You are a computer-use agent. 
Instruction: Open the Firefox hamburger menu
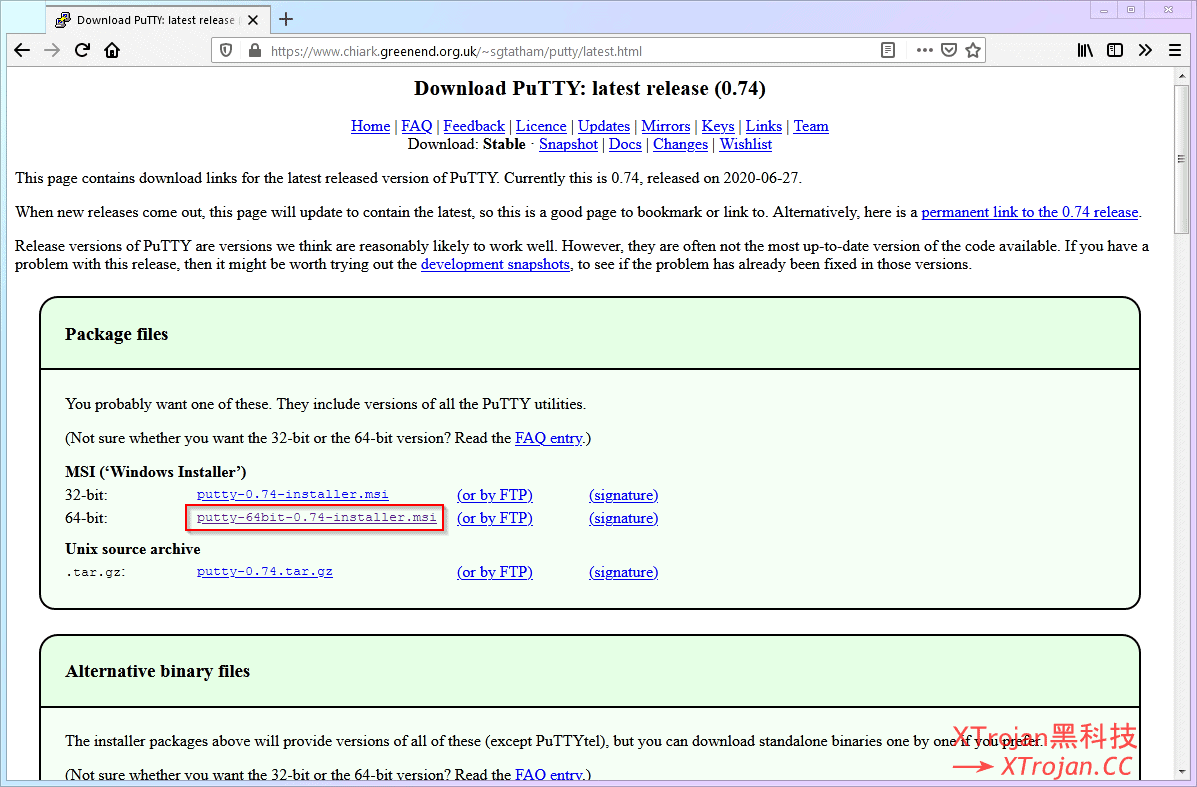point(1175,51)
